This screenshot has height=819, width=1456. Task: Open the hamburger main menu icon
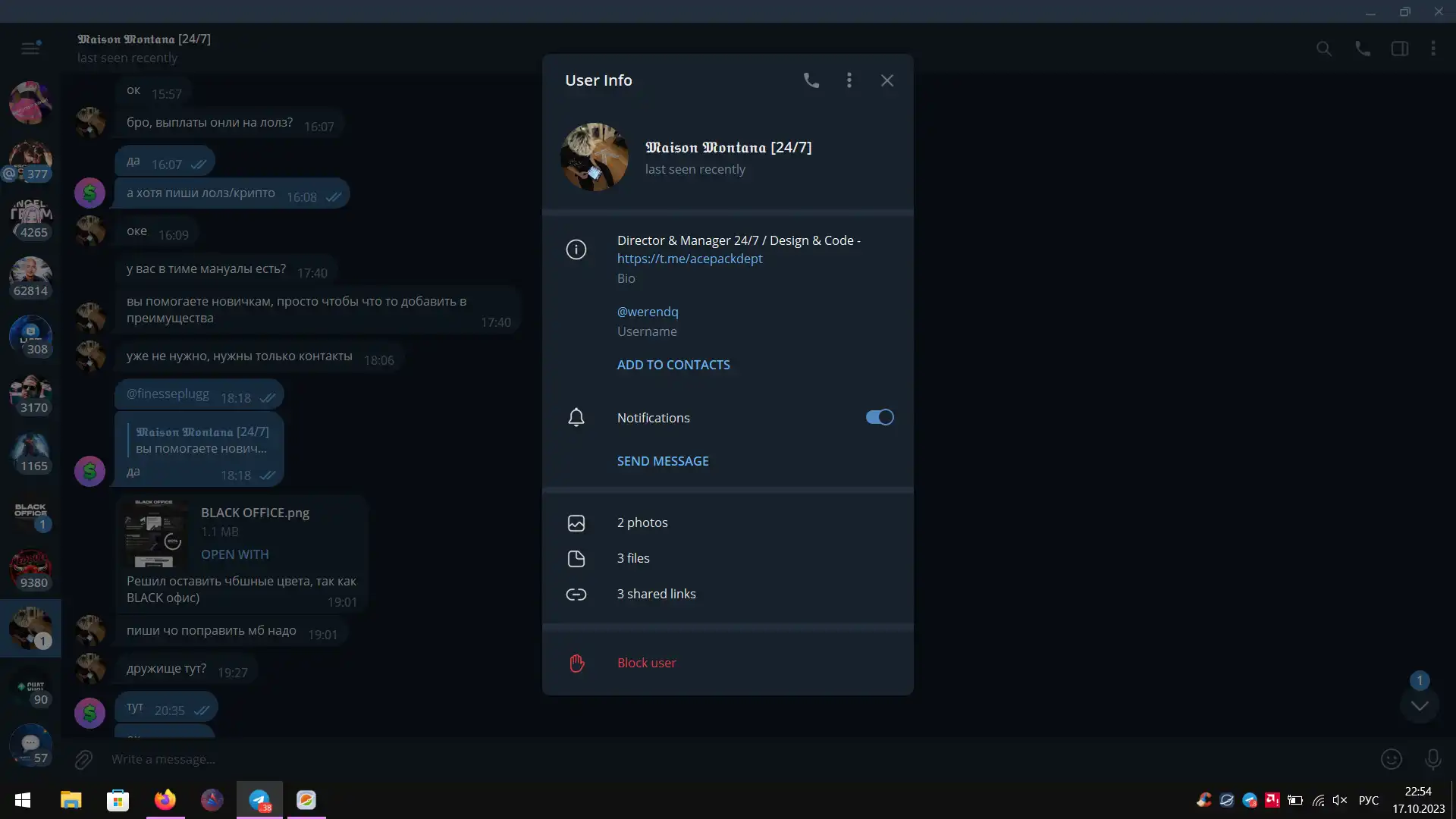(30, 49)
